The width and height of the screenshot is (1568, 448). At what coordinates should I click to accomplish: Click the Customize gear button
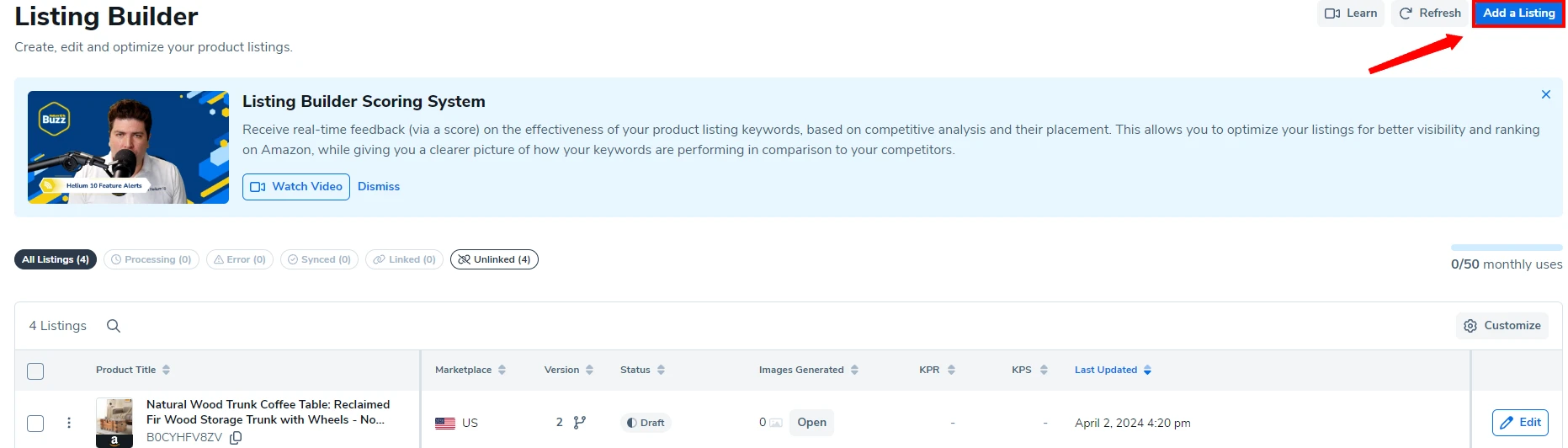pyautogui.click(x=1502, y=326)
